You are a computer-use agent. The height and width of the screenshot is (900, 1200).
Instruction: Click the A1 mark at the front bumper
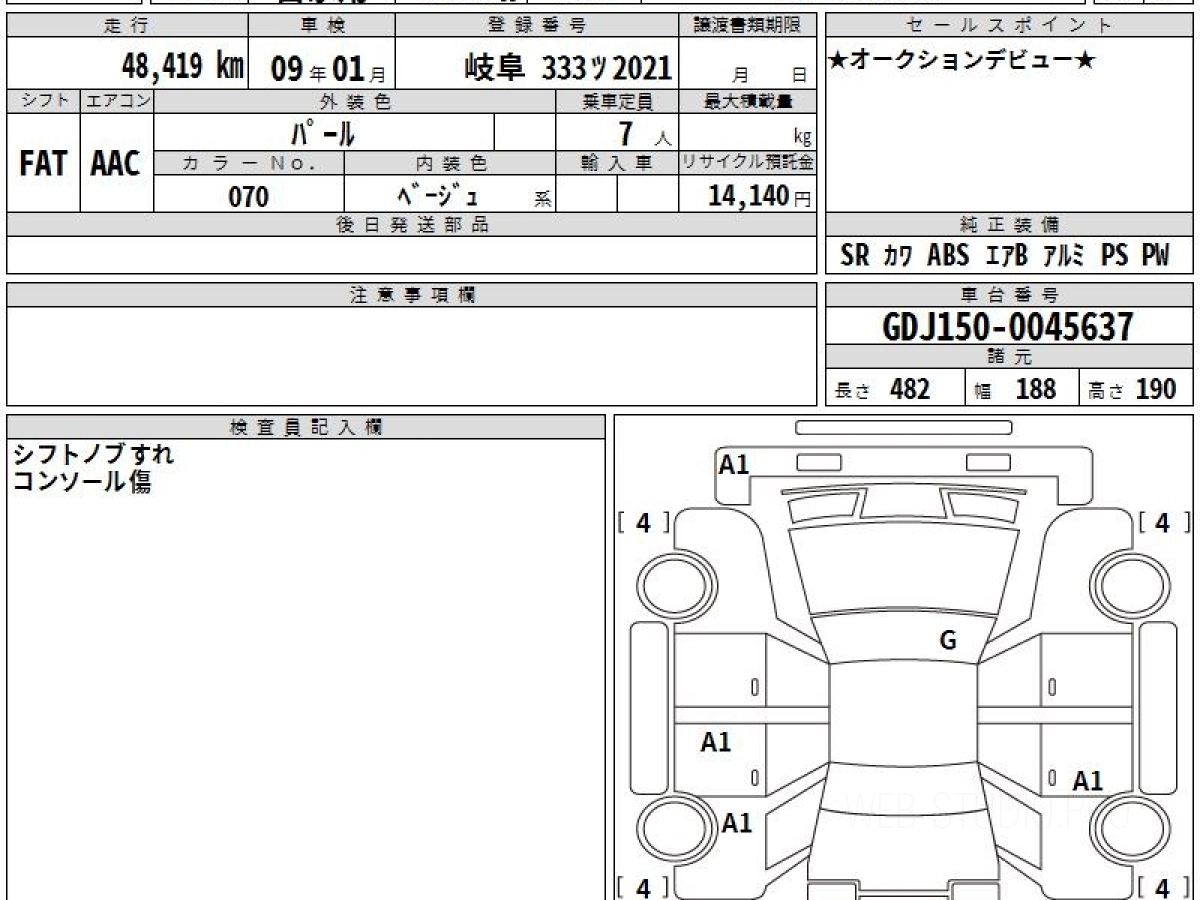734,464
